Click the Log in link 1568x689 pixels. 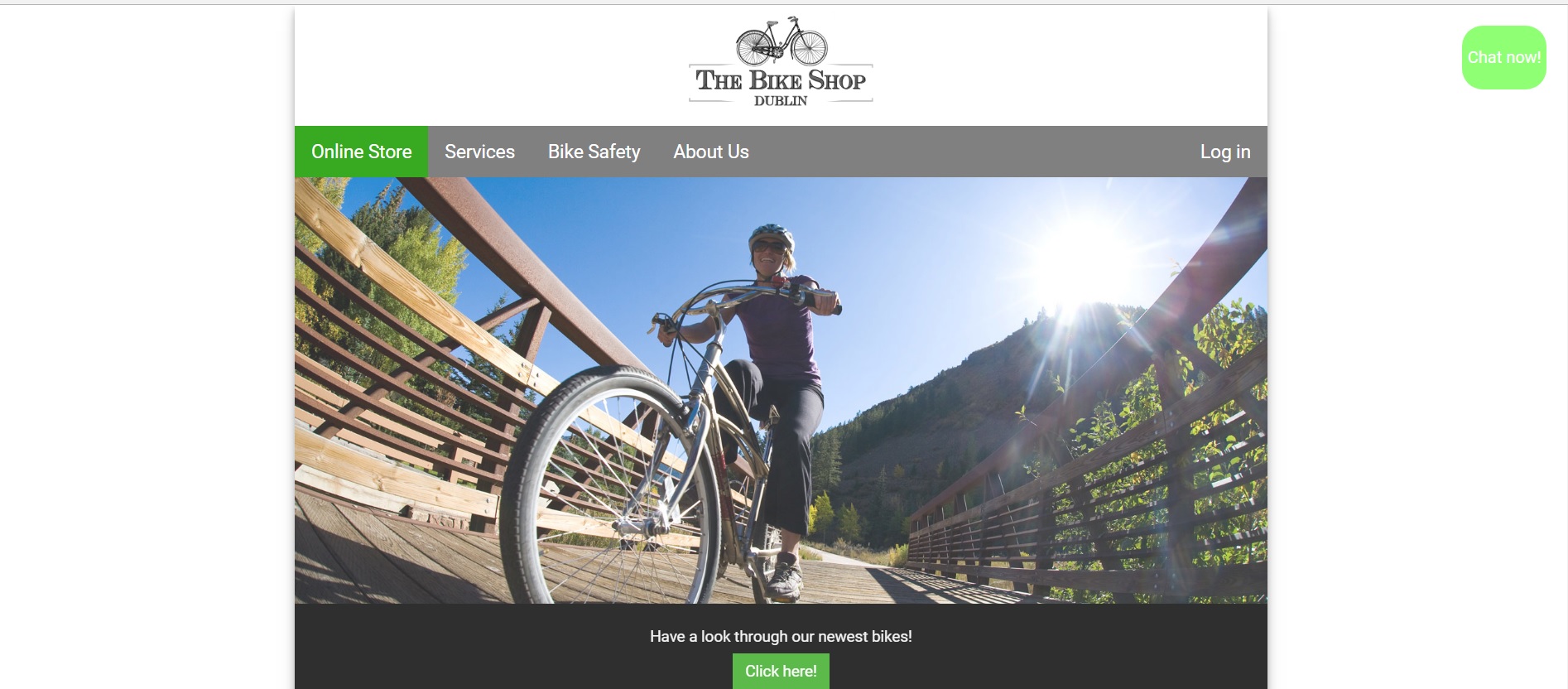click(1225, 152)
